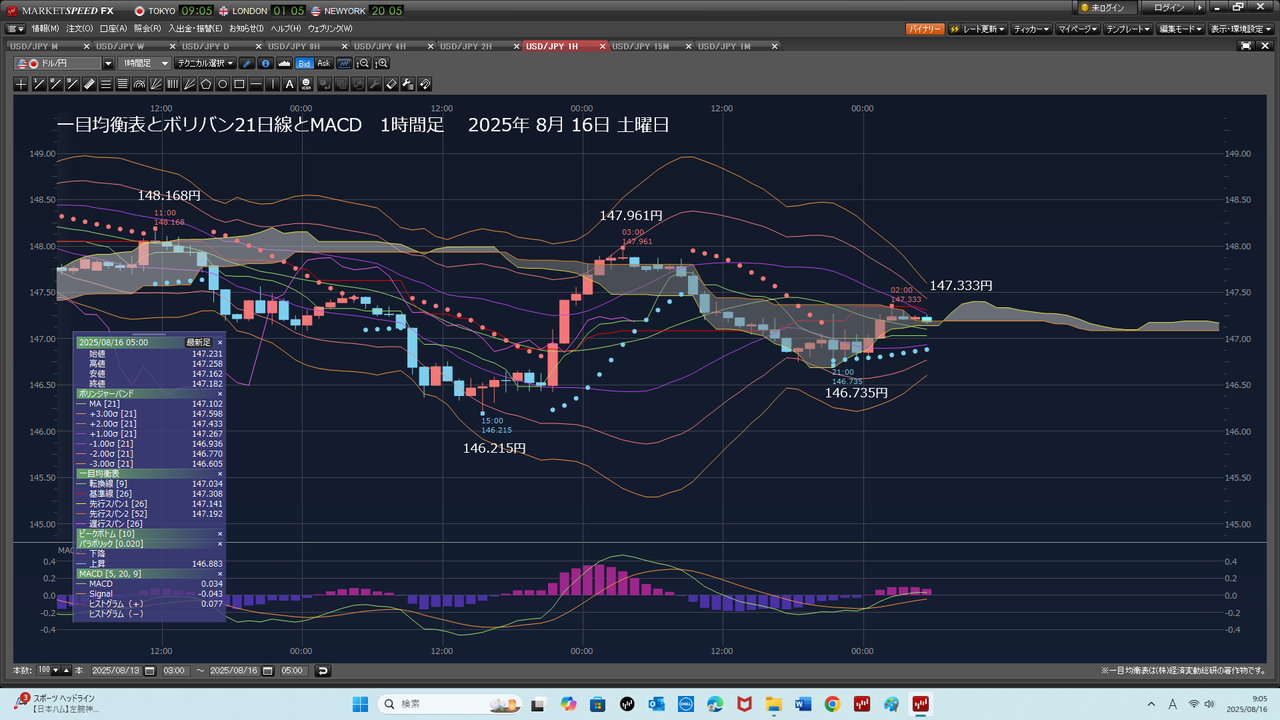
Task: Pick the ellipse drawing tool
Action: pyautogui.click(x=223, y=84)
